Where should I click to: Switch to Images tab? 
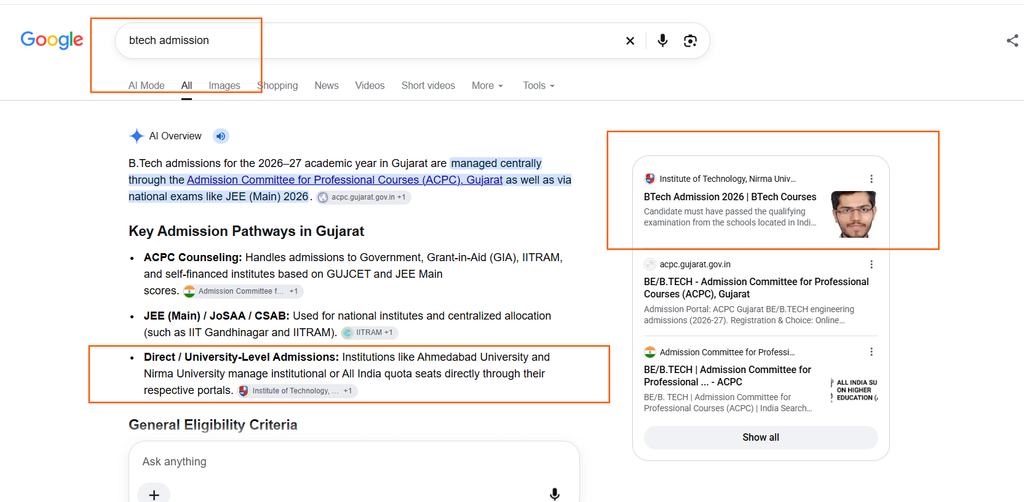225,86
